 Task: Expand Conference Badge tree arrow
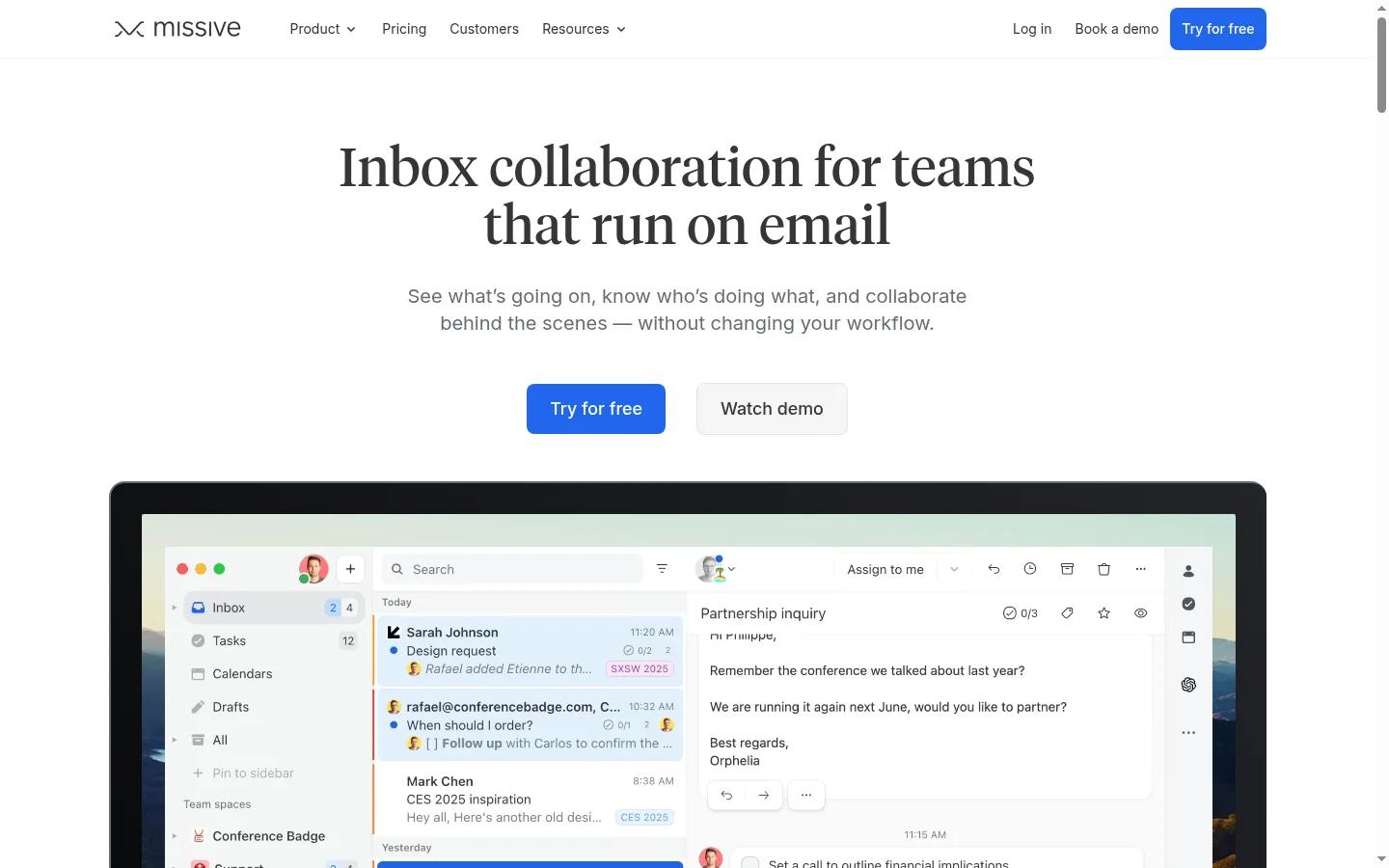(x=174, y=836)
